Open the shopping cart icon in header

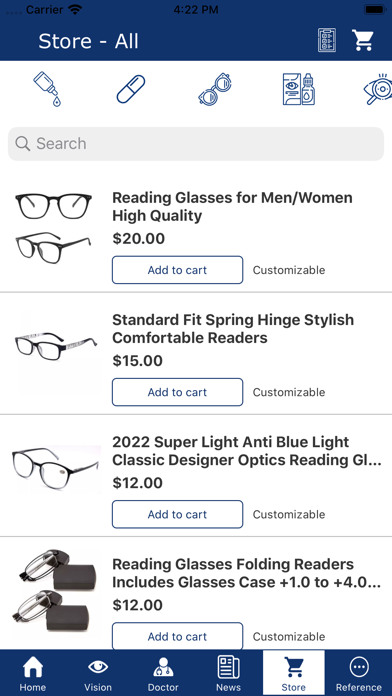tap(363, 40)
